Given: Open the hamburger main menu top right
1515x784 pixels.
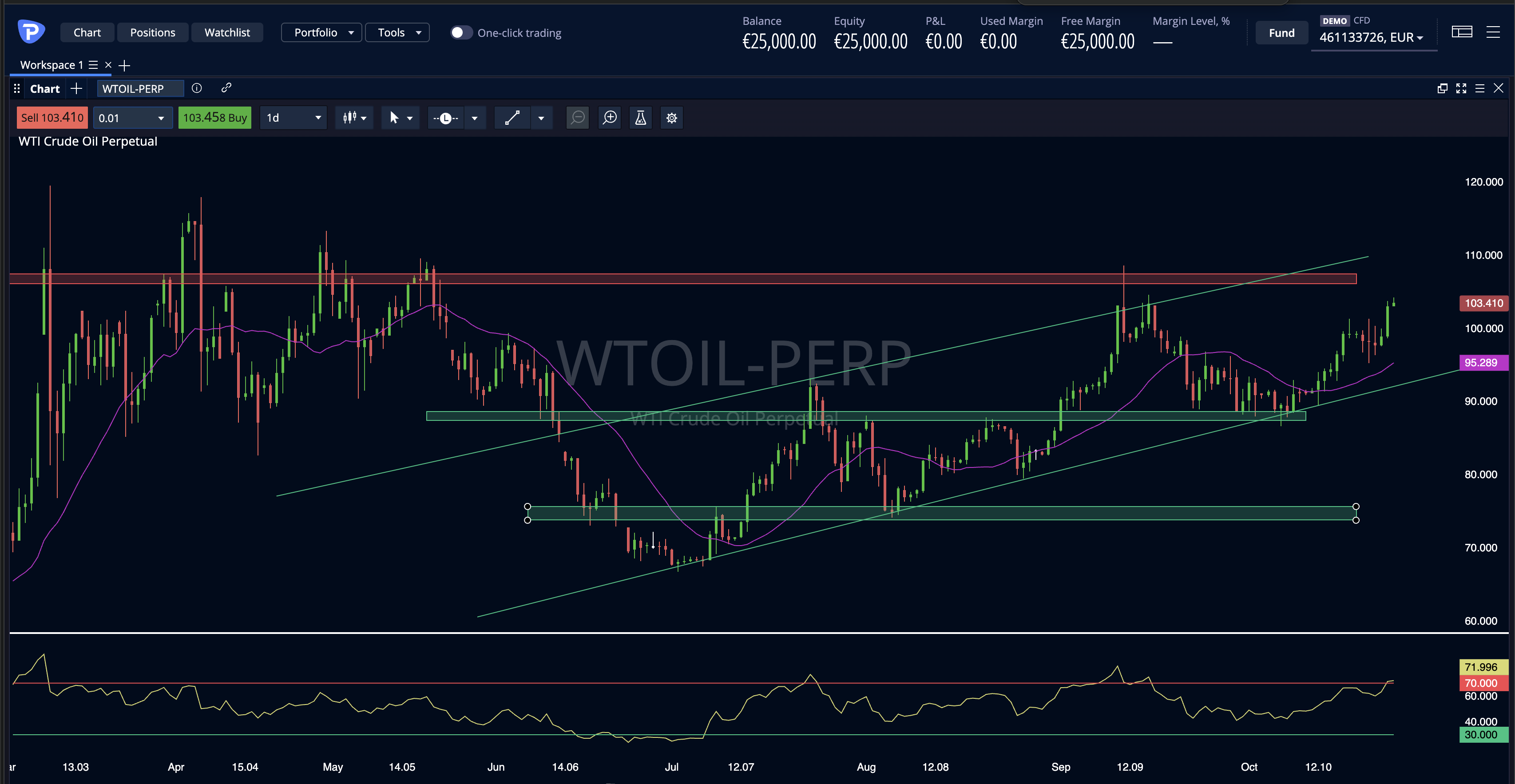Looking at the screenshot, I should coord(1493,32).
